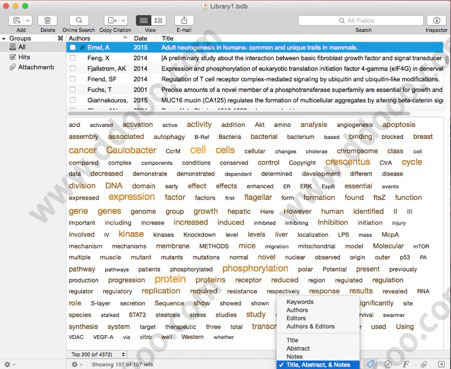Viewport: 451px width, 369px height.
Task: Open the Inspector info icon
Action: click(436, 21)
